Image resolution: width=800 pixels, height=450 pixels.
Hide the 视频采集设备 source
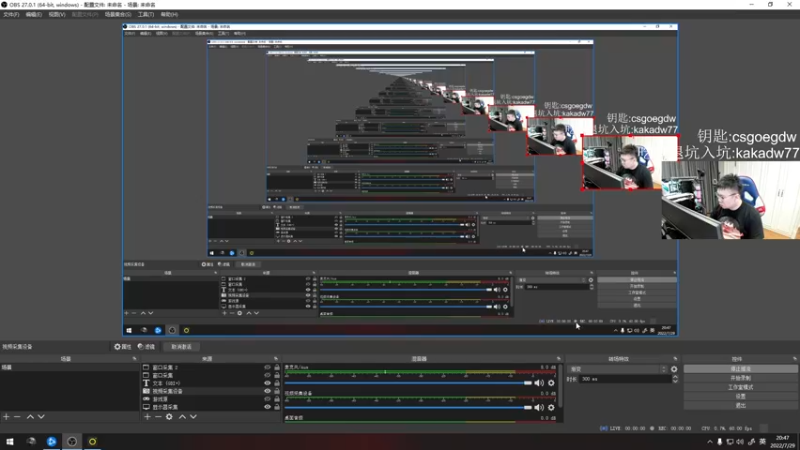(x=267, y=391)
